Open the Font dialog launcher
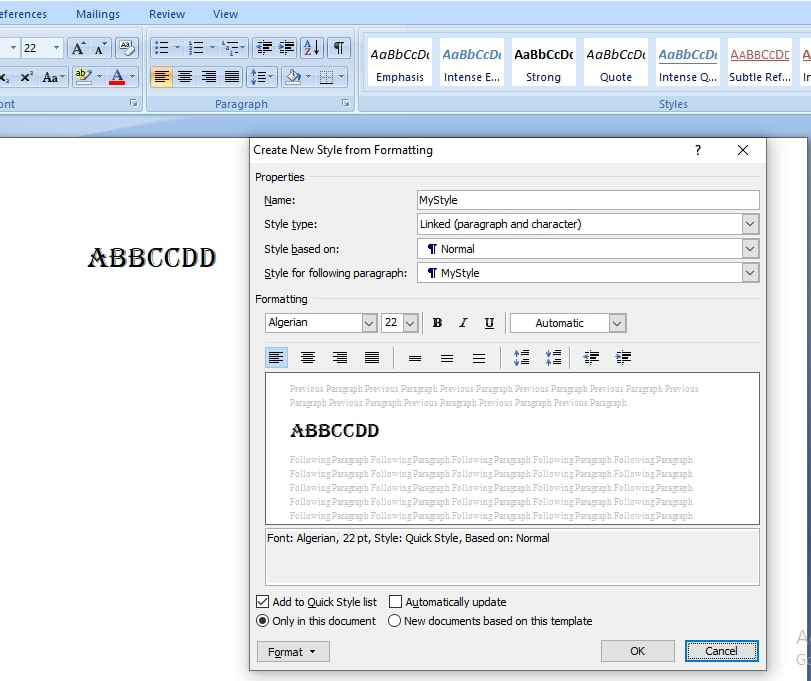The width and height of the screenshot is (811, 681). pos(134,103)
